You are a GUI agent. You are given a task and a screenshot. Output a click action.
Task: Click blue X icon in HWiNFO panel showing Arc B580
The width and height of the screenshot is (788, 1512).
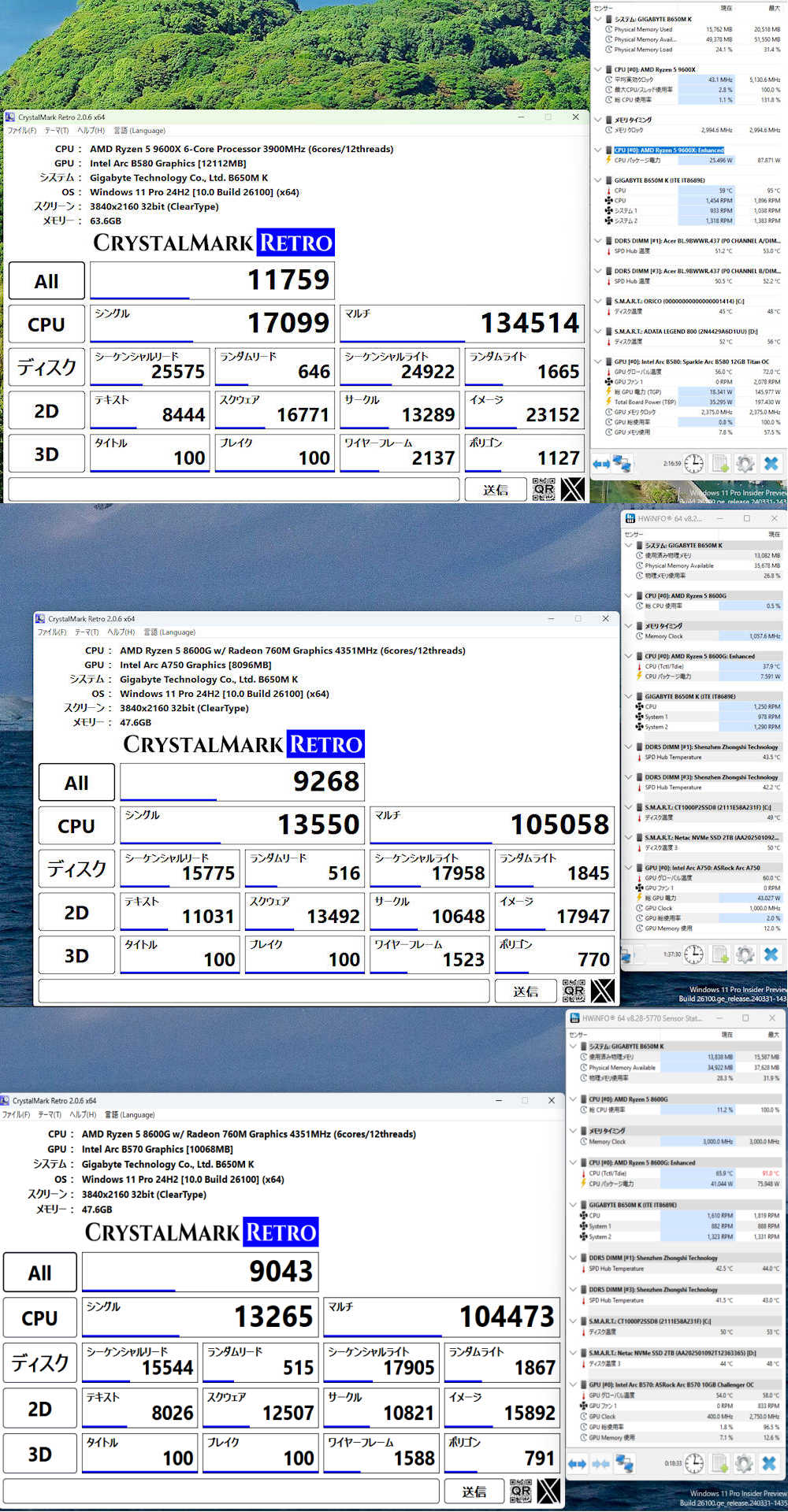tap(771, 464)
